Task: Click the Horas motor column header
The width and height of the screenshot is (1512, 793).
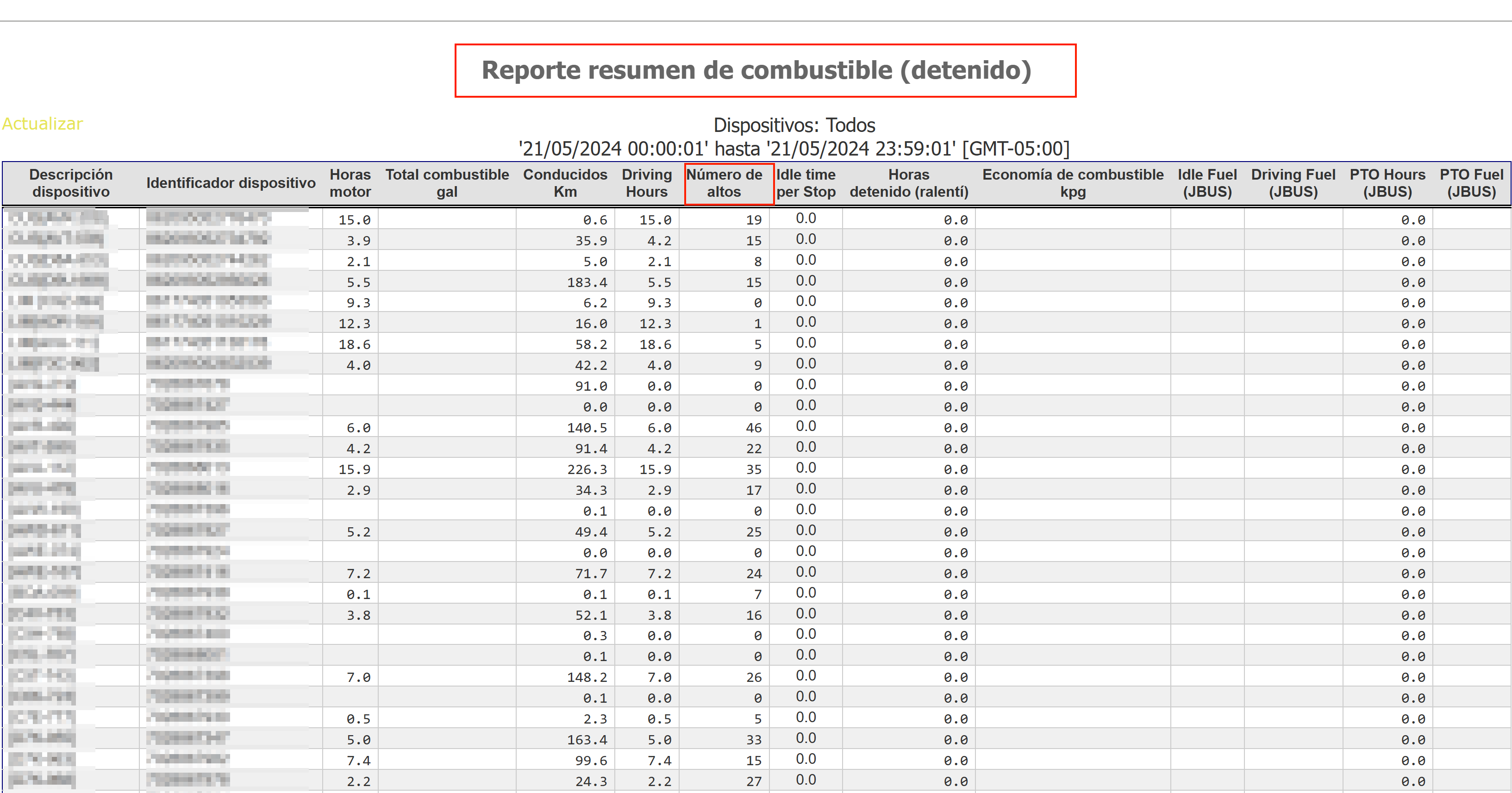Action: (x=350, y=183)
